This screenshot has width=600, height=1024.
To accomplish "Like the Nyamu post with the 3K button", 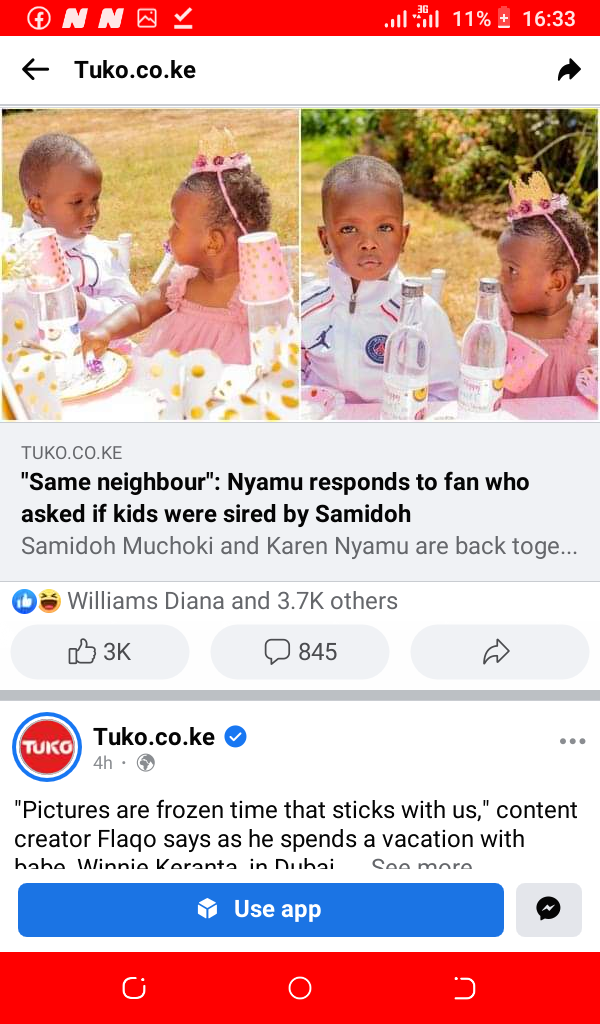I will tap(100, 652).
